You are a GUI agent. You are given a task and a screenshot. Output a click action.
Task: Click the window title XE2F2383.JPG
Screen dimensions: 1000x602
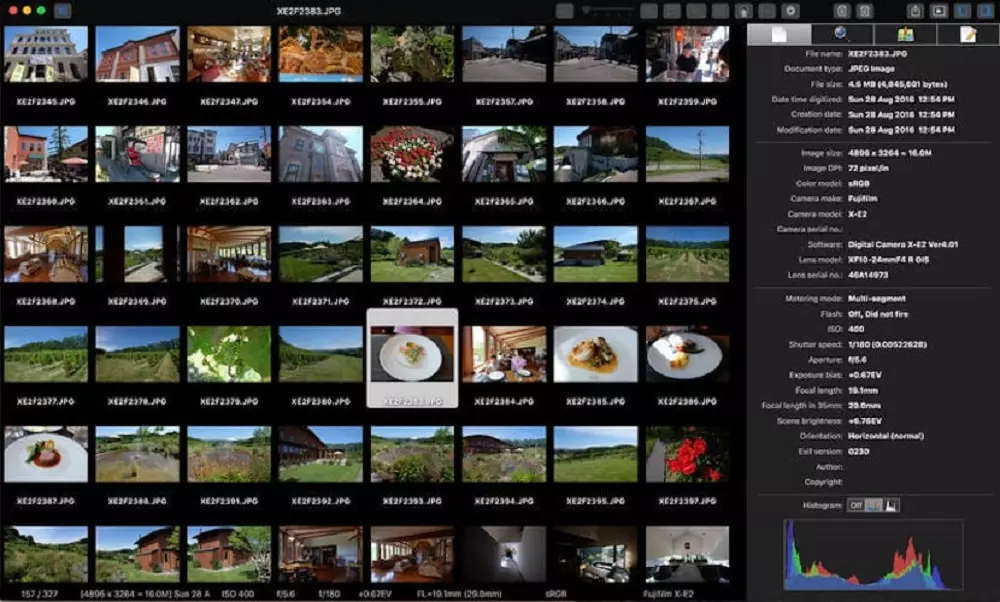tap(309, 11)
